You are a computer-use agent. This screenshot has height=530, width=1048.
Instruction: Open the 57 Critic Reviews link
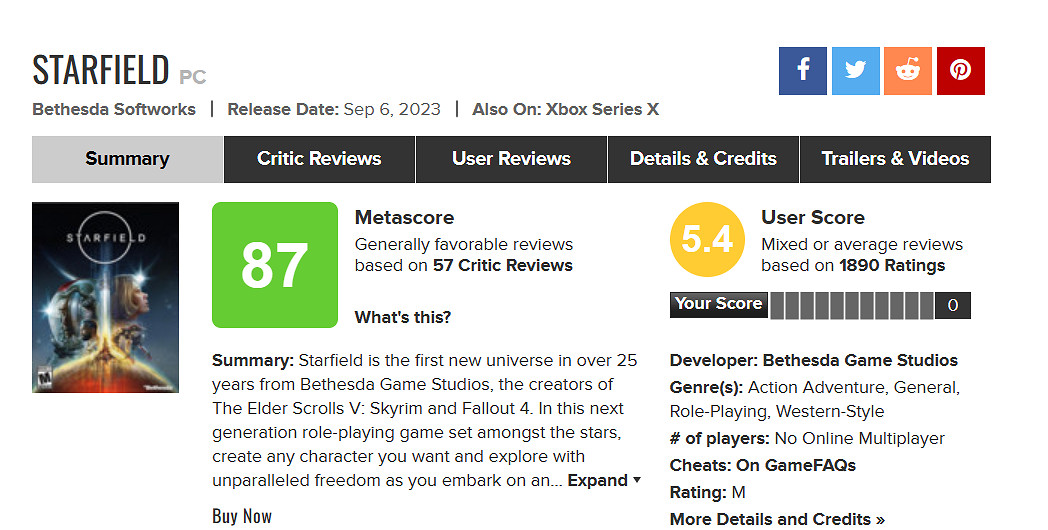(x=502, y=266)
